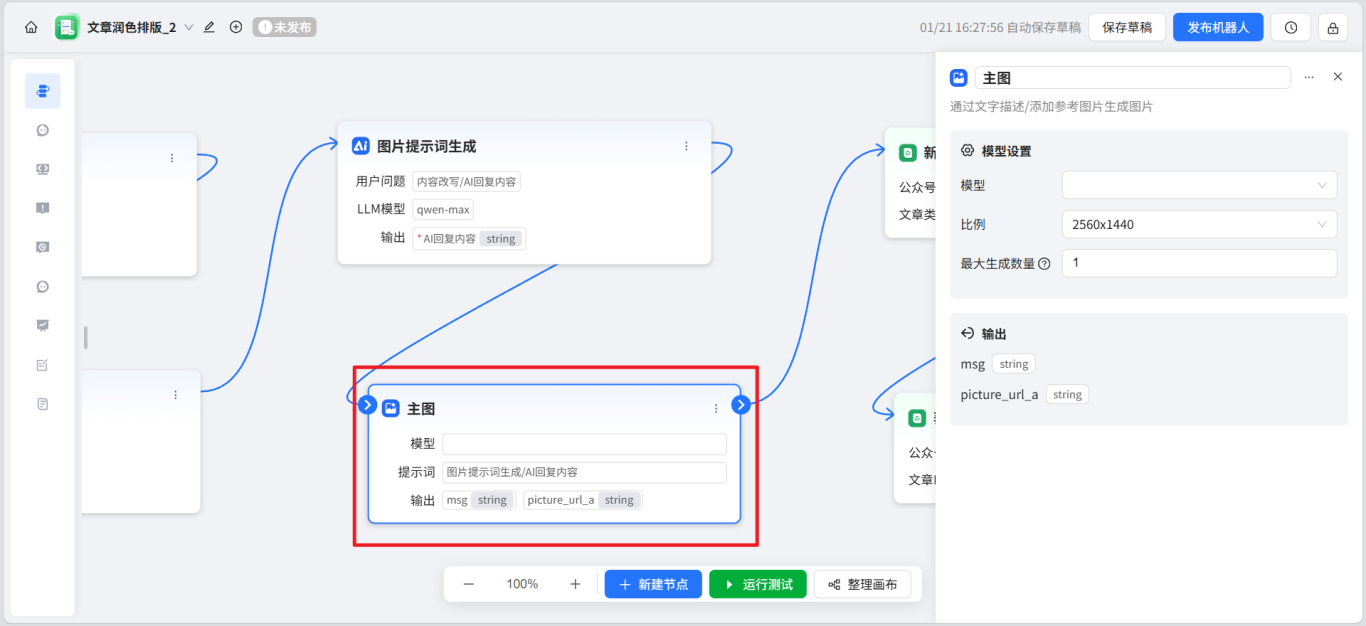
Task: Click 运行测试 at the bottom toolbar
Action: tap(757, 584)
